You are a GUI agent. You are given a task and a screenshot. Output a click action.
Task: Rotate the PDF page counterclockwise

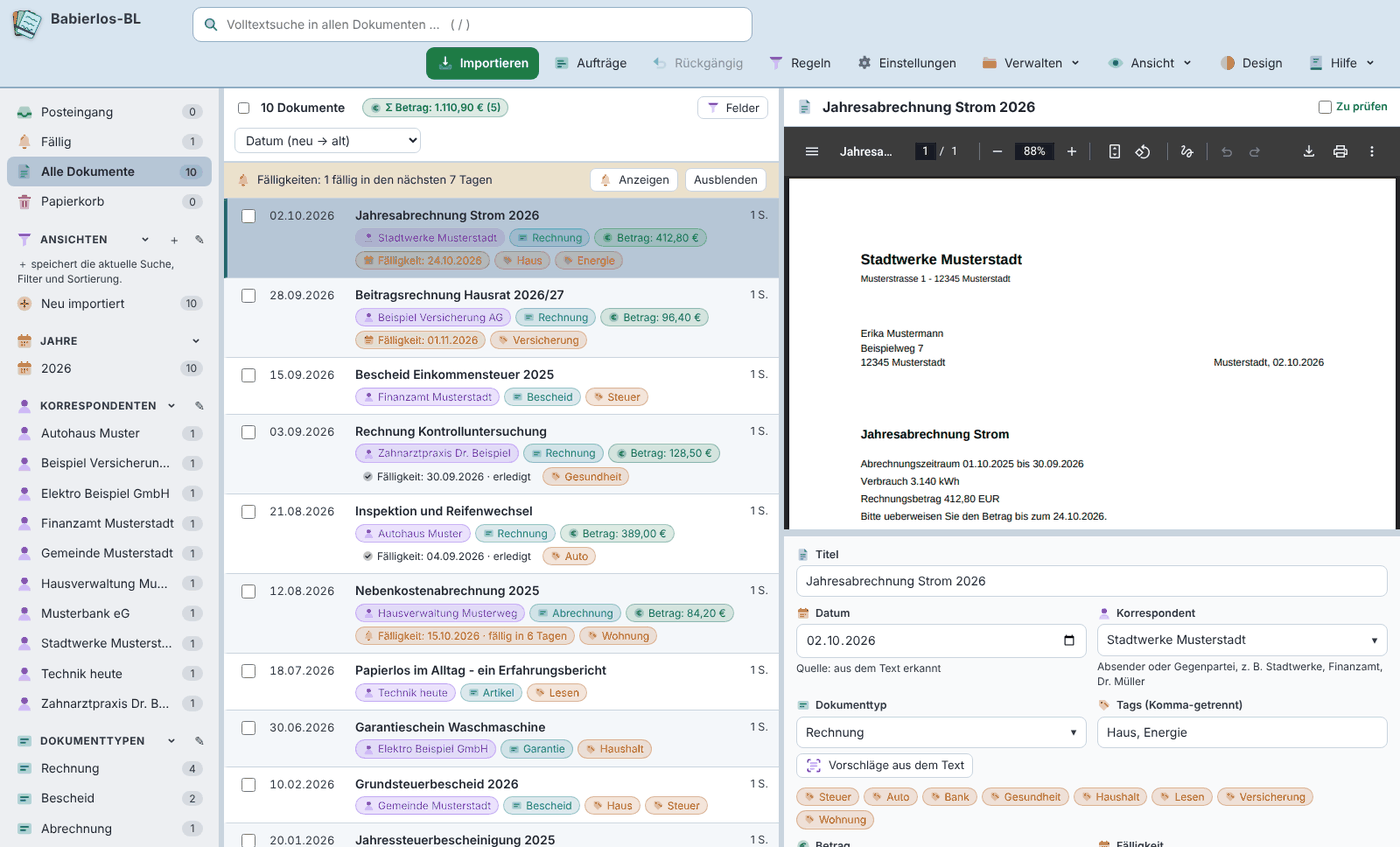pos(1144,151)
